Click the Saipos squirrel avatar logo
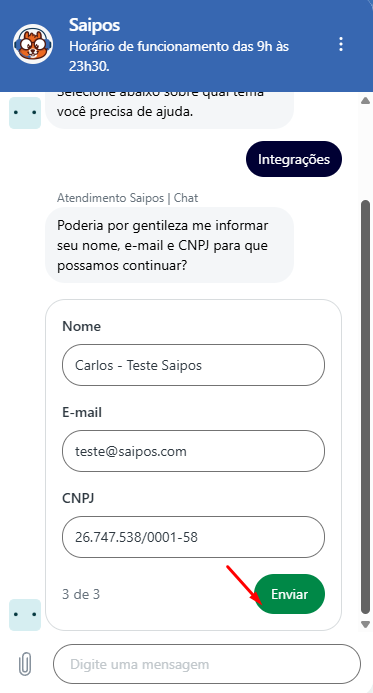Image resolution: width=373 pixels, height=693 pixels. click(x=33, y=44)
